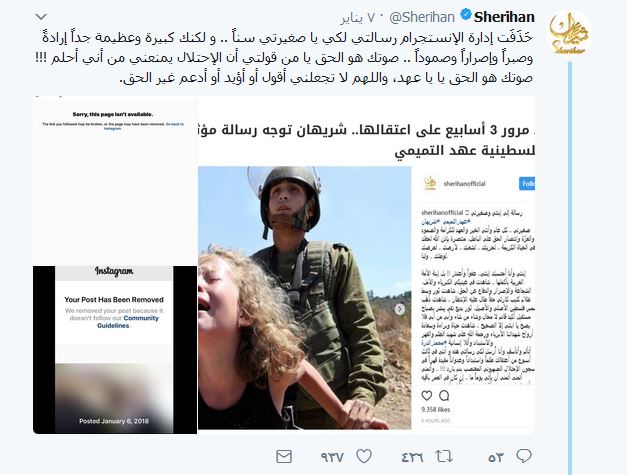The image size is (627, 475).
Task: Click the reply speech bubble icon
Action: (x=523, y=456)
